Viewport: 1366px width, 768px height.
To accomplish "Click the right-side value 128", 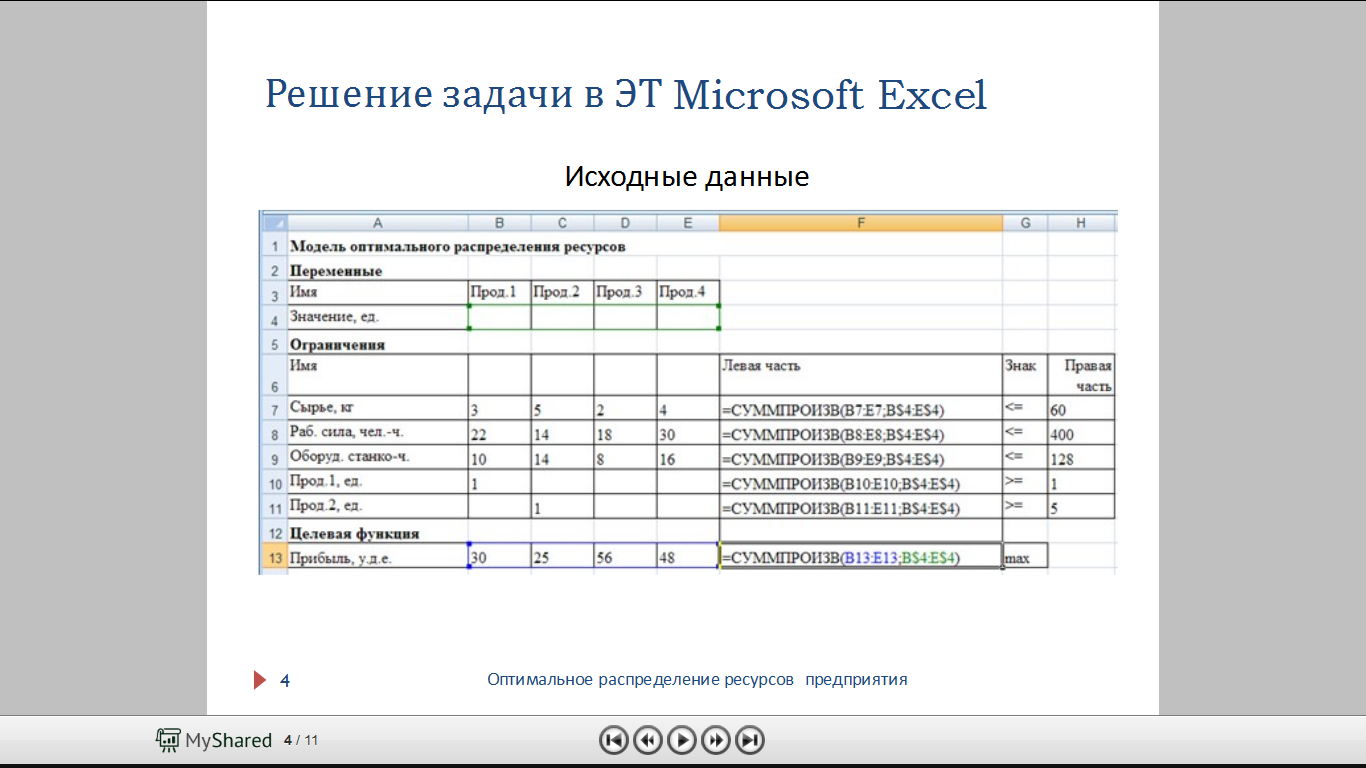I will pos(1080,458).
